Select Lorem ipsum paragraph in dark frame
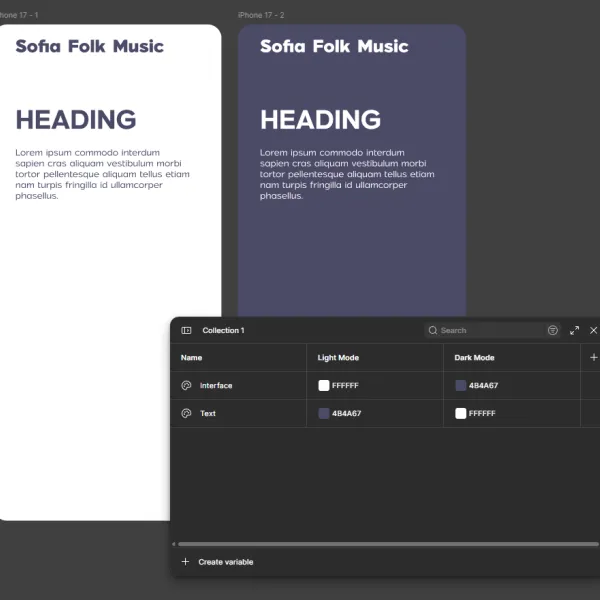 click(347, 174)
